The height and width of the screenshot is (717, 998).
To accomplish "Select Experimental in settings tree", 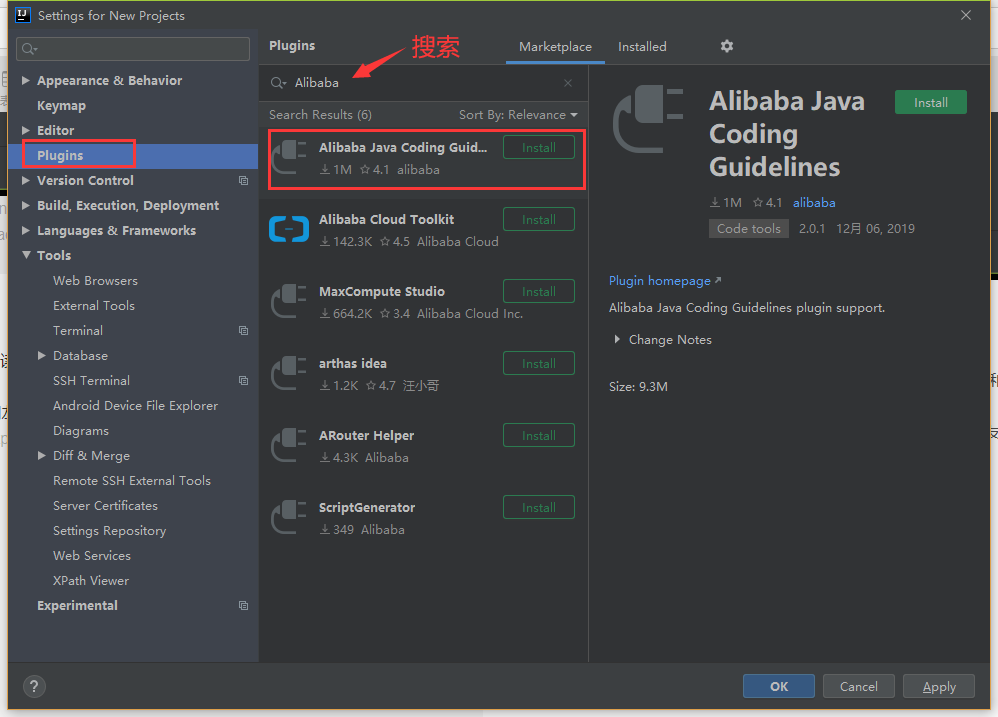I will (77, 606).
